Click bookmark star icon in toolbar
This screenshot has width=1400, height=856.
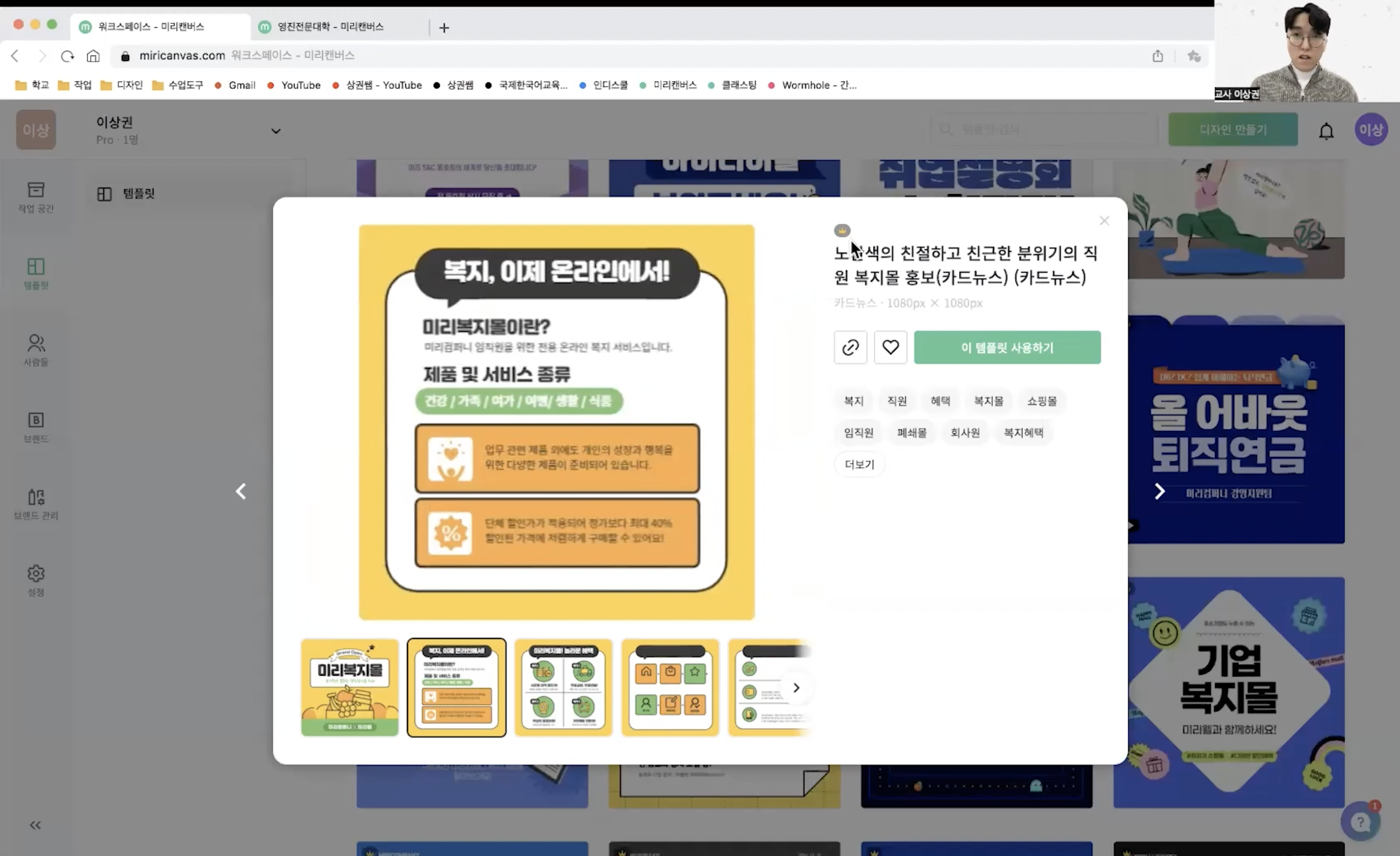coord(1194,56)
